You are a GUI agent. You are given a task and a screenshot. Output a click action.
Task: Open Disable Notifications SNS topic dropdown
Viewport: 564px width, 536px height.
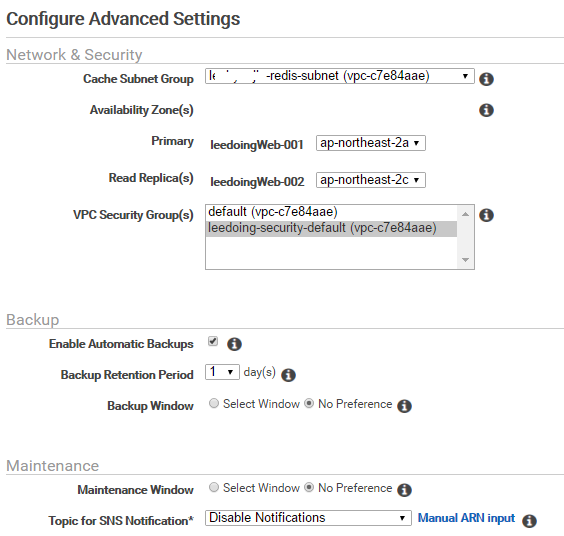point(308,518)
